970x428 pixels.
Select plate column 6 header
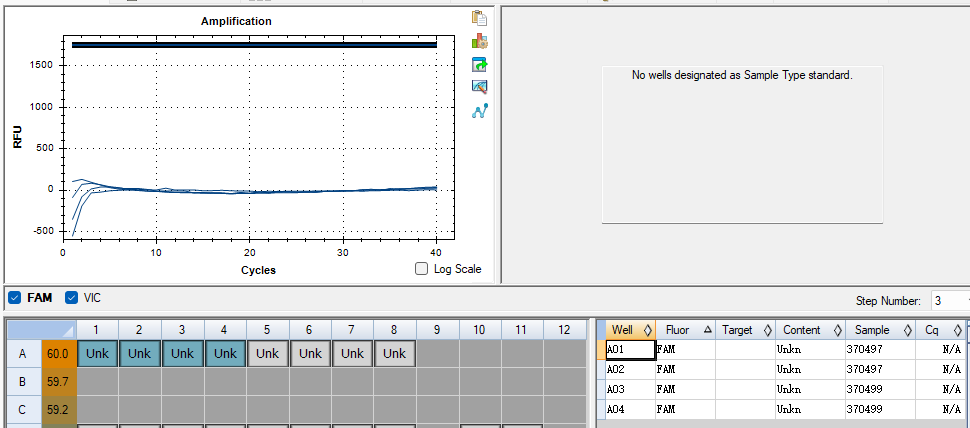click(310, 330)
